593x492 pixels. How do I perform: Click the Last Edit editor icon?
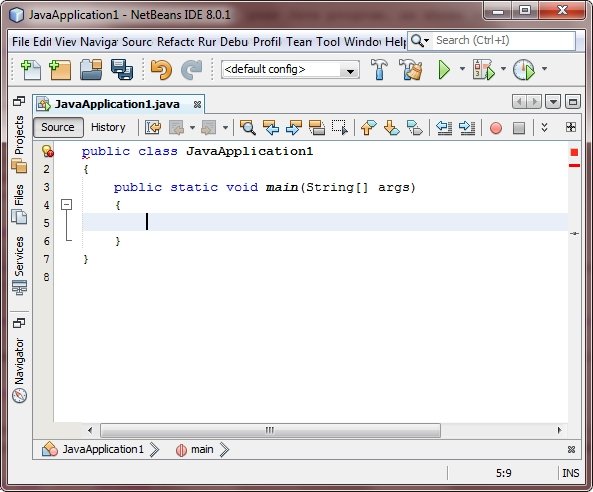click(153, 127)
